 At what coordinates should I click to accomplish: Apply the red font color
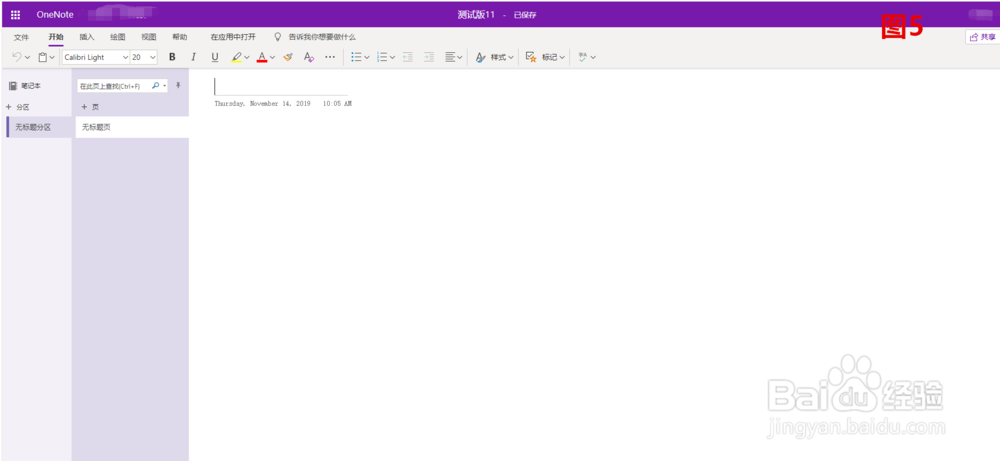261,57
